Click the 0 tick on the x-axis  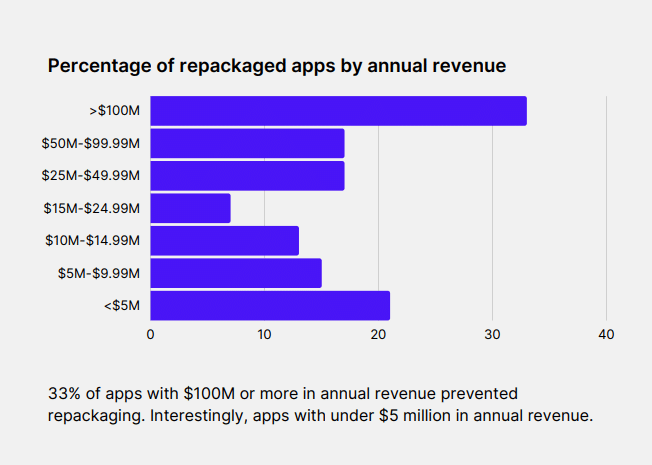(150, 335)
